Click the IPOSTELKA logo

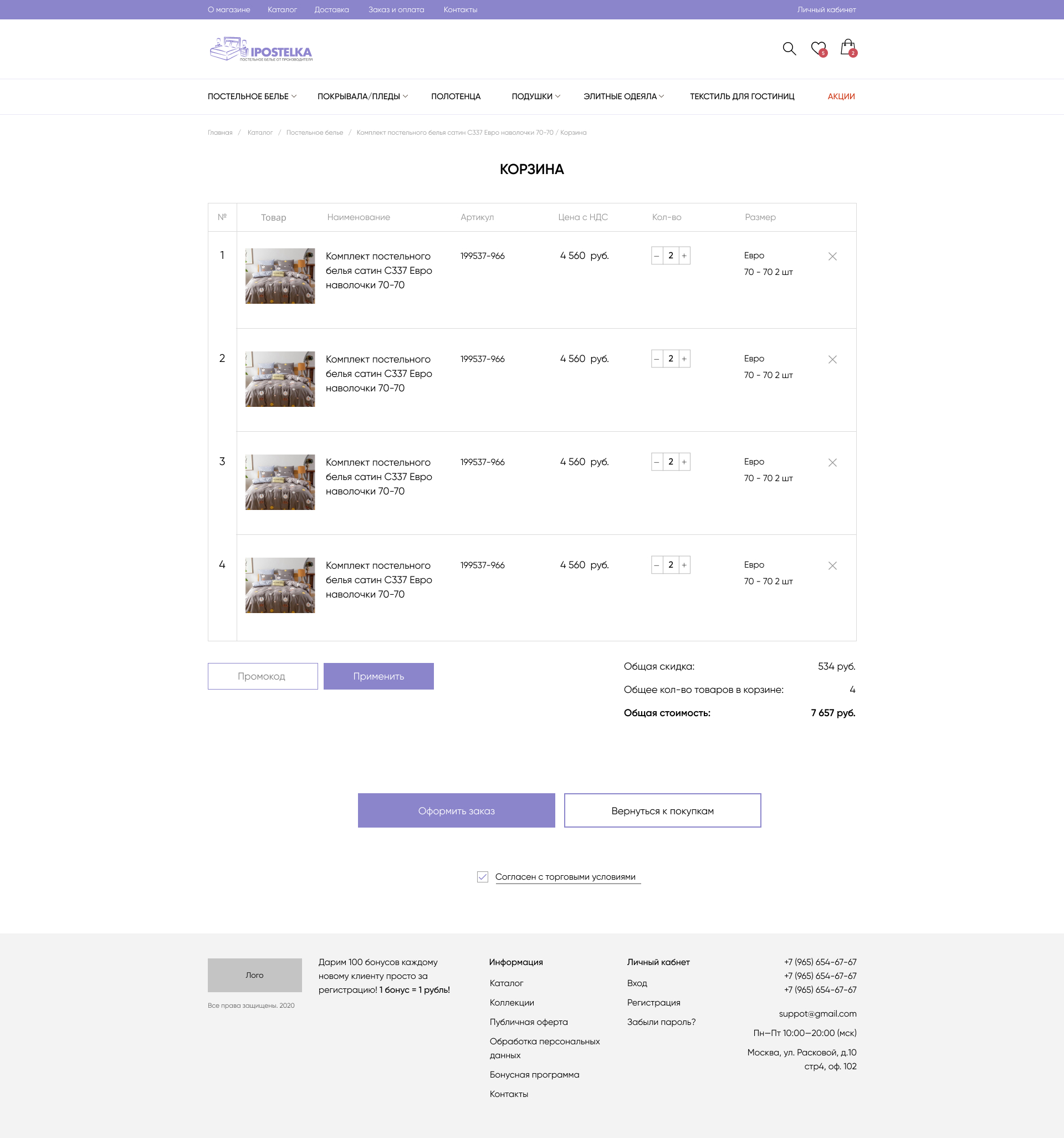point(261,49)
